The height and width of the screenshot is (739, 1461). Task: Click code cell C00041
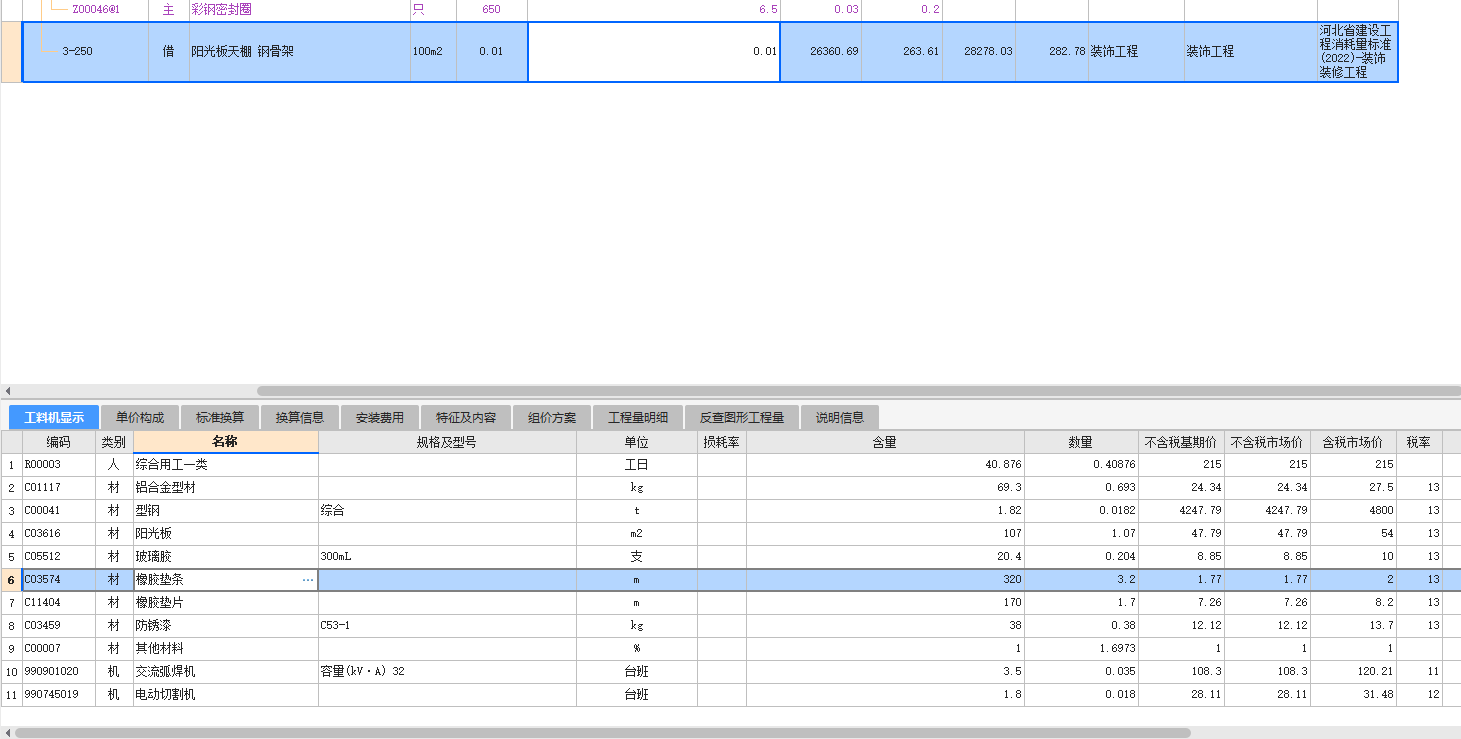pyautogui.click(x=58, y=511)
